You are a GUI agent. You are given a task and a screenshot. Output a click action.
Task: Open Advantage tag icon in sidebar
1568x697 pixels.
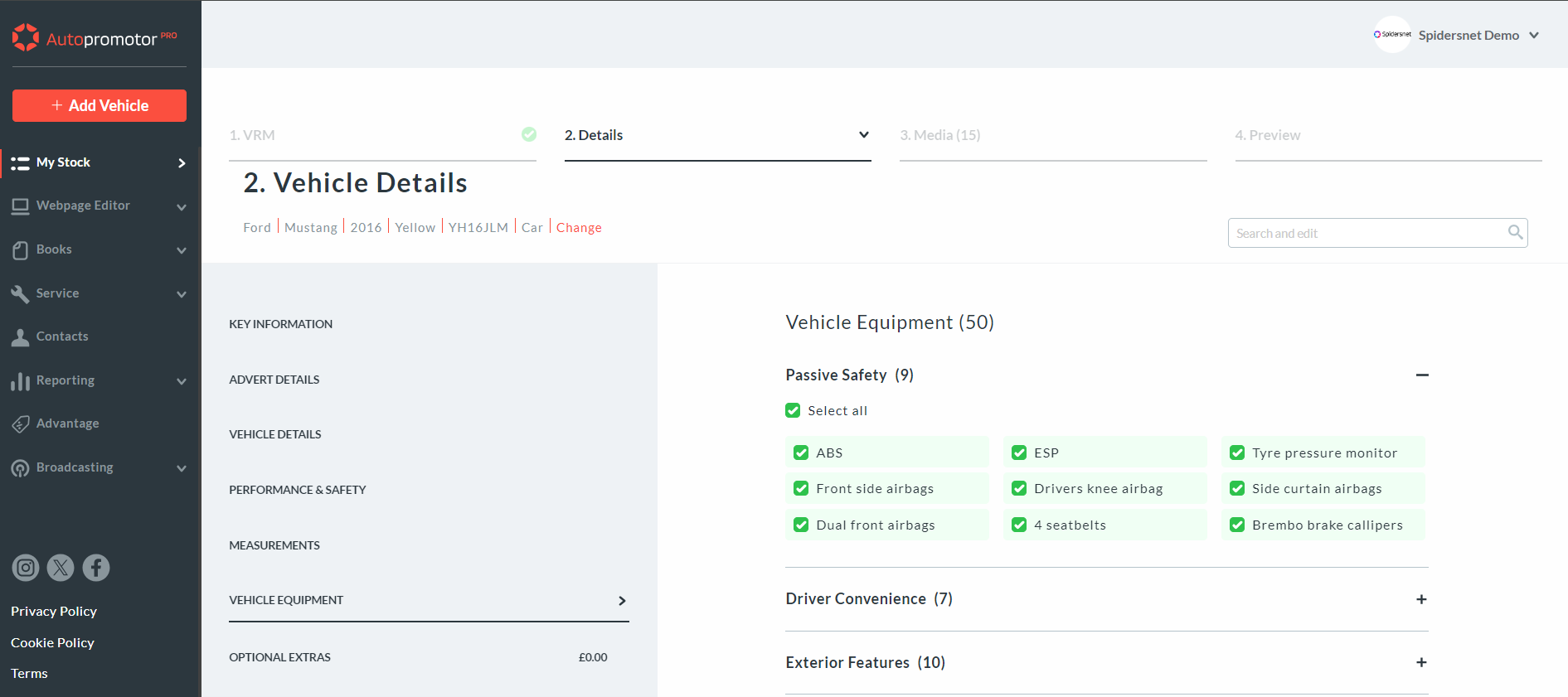pyautogui.click(x=21, y=424)
